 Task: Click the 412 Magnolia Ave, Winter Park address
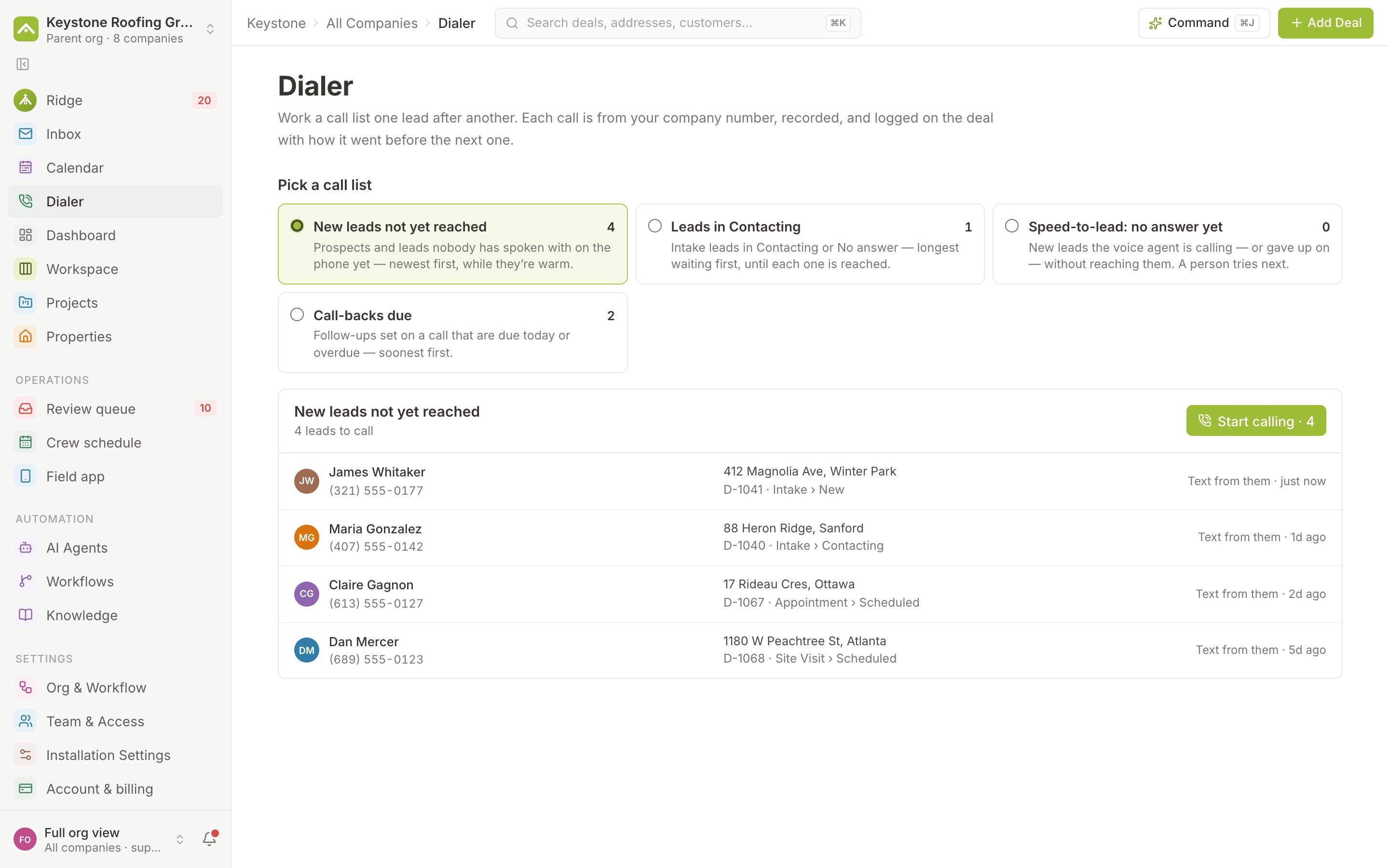pyautogui.click(x=809, y=471)
